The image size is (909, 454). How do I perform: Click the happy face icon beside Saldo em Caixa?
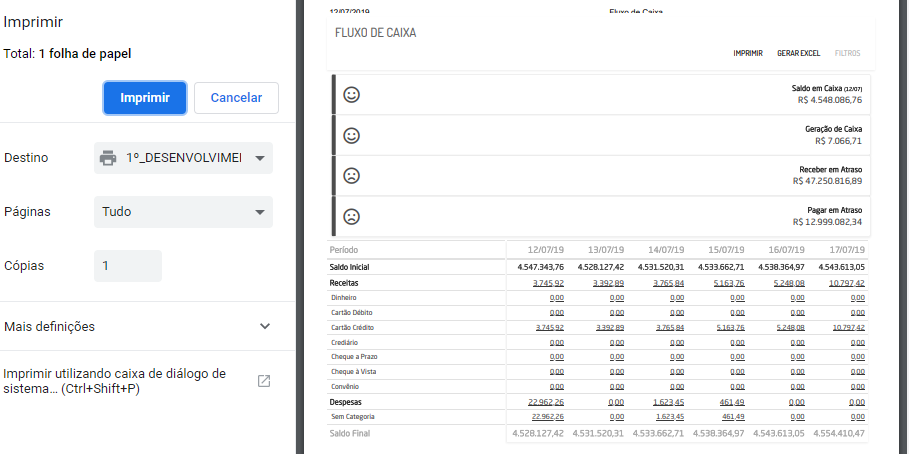point(351,95)
